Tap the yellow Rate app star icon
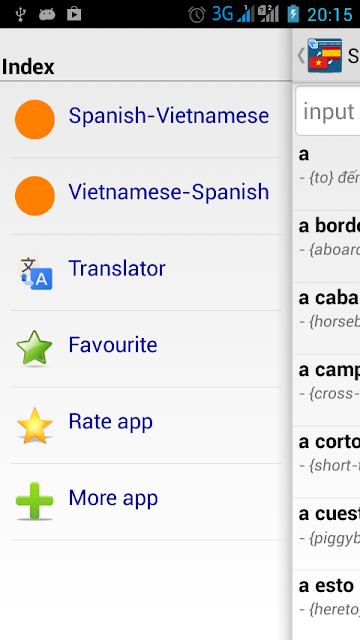360x640 pixels. click(x=35, y=425)
